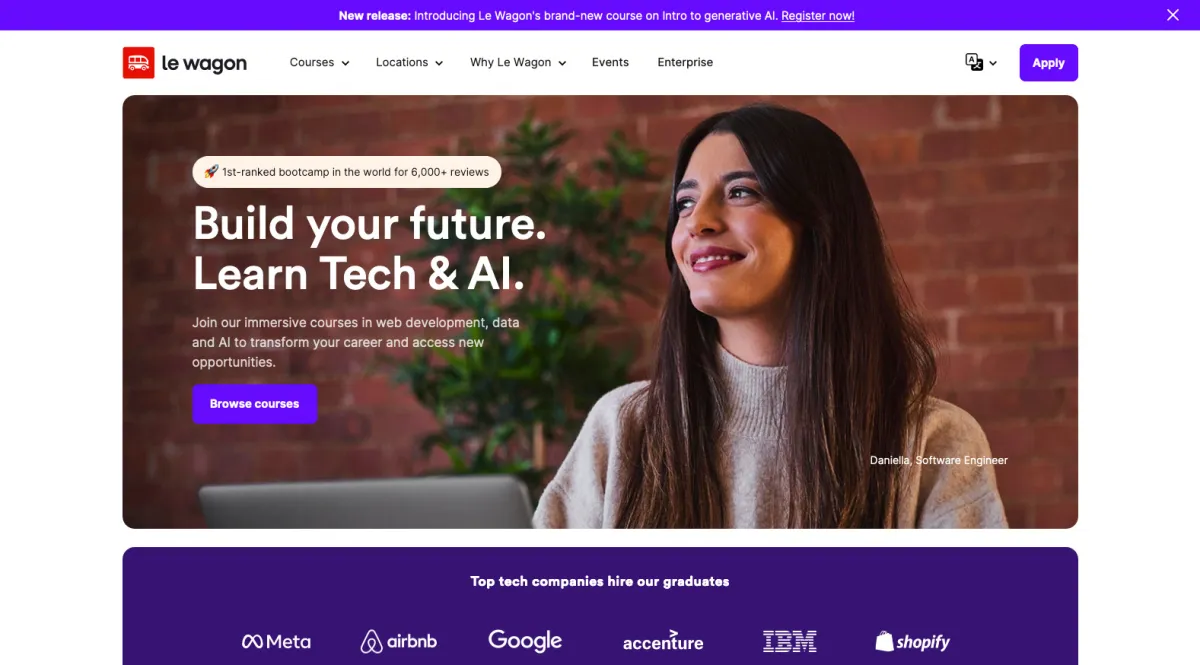This screenshot has width=1200, height=665.
Task: Click the Accenture logo
Action: click(663, 641)
